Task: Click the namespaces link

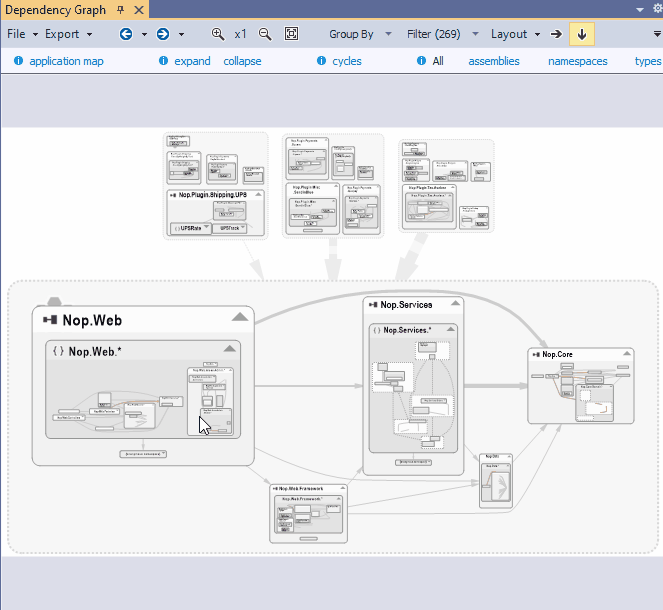Action: pos(578,61)
